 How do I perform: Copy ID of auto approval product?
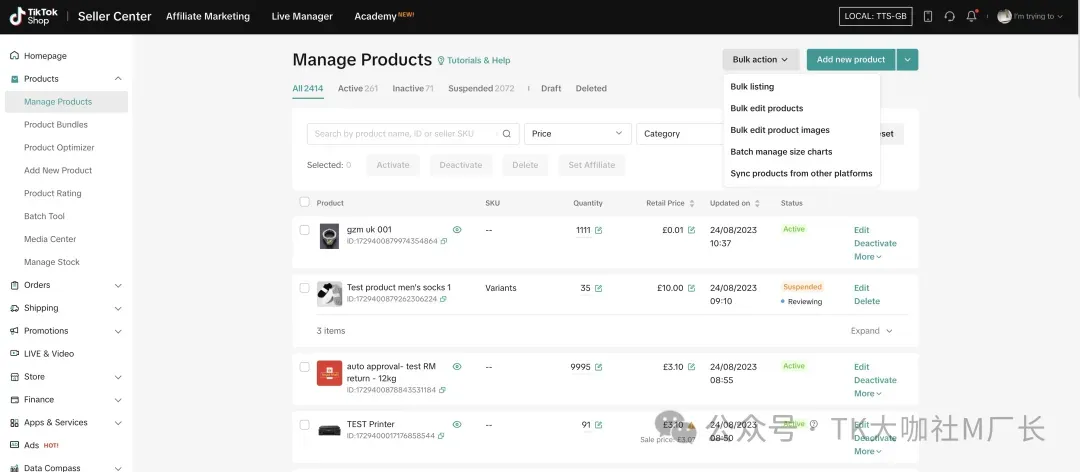(x=442, y=390)
